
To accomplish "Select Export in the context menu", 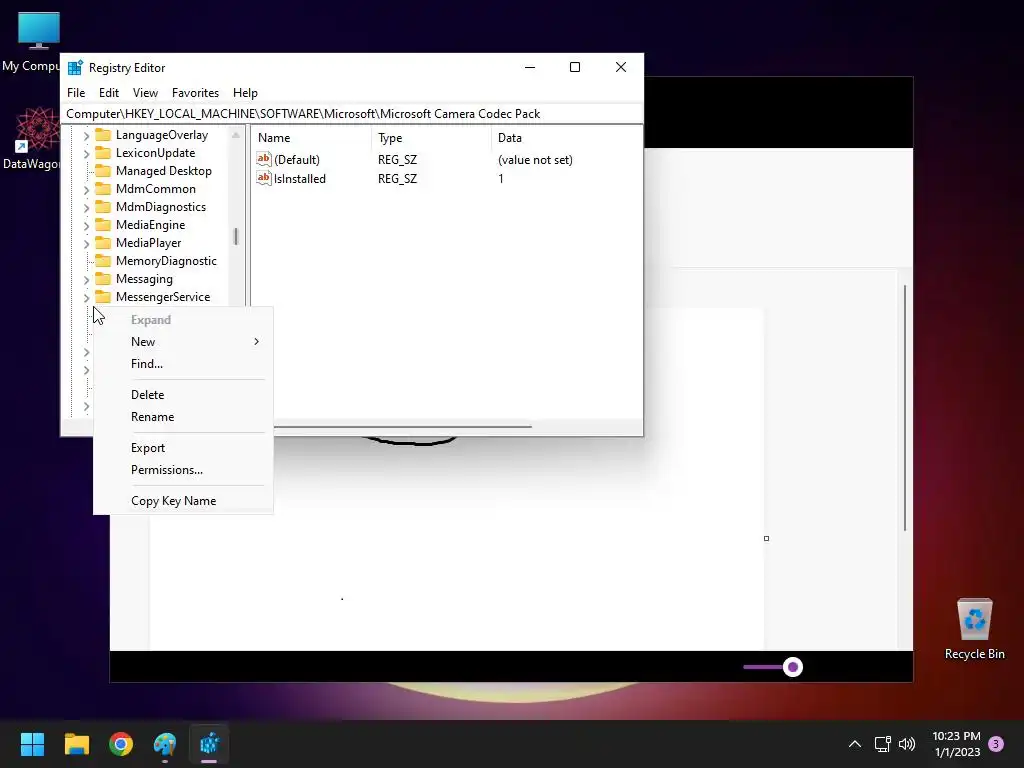I will click(183, 447).
